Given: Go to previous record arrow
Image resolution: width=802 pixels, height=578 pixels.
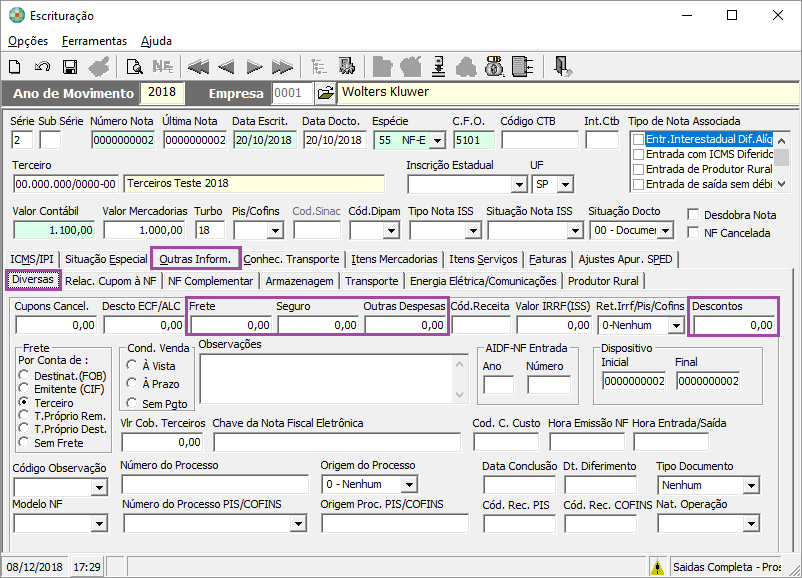Looking at the screenshot, I should click(x=226, y=67).
